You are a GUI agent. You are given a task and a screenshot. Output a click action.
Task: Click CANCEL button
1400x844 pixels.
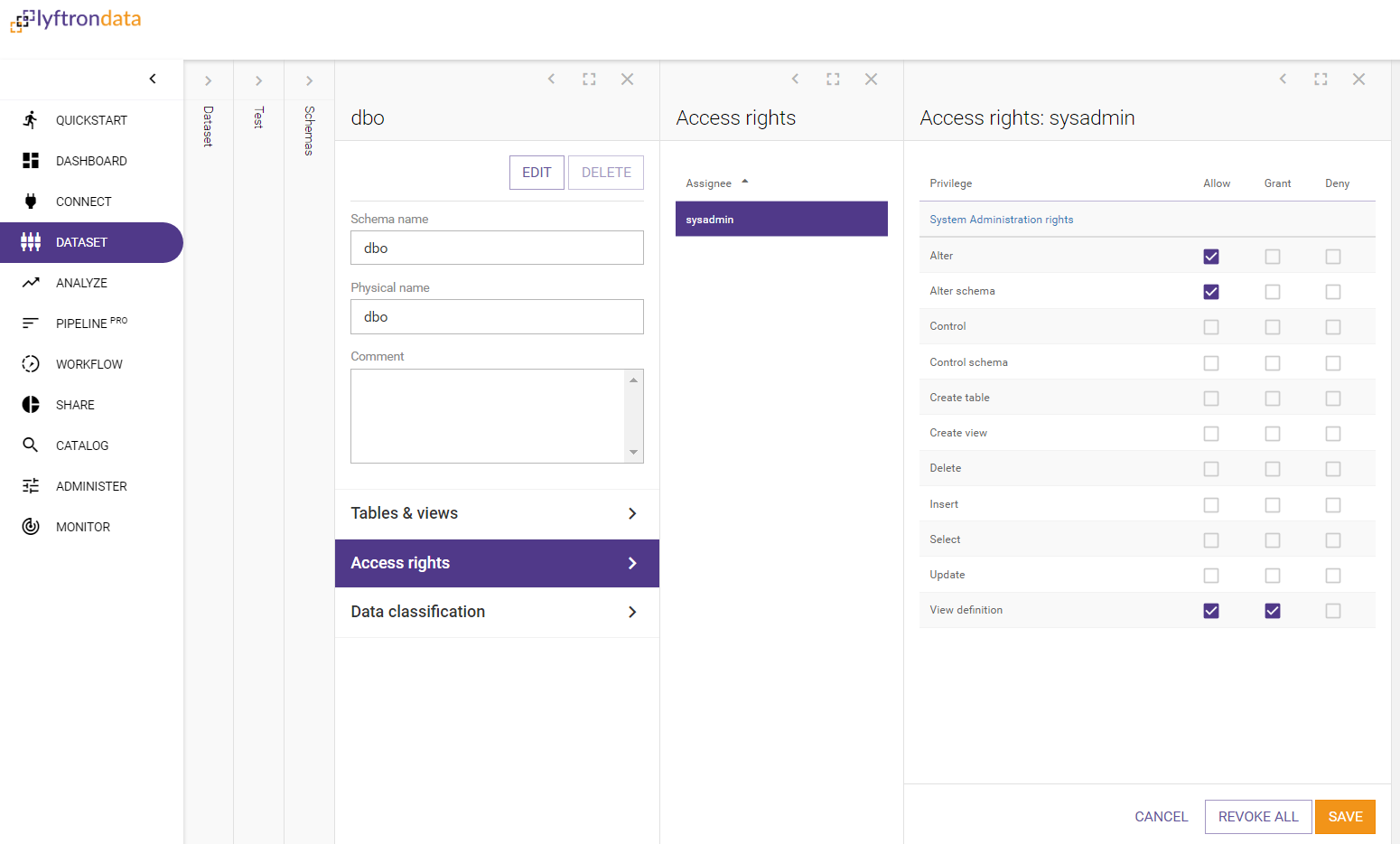(x=1161, y=817)
